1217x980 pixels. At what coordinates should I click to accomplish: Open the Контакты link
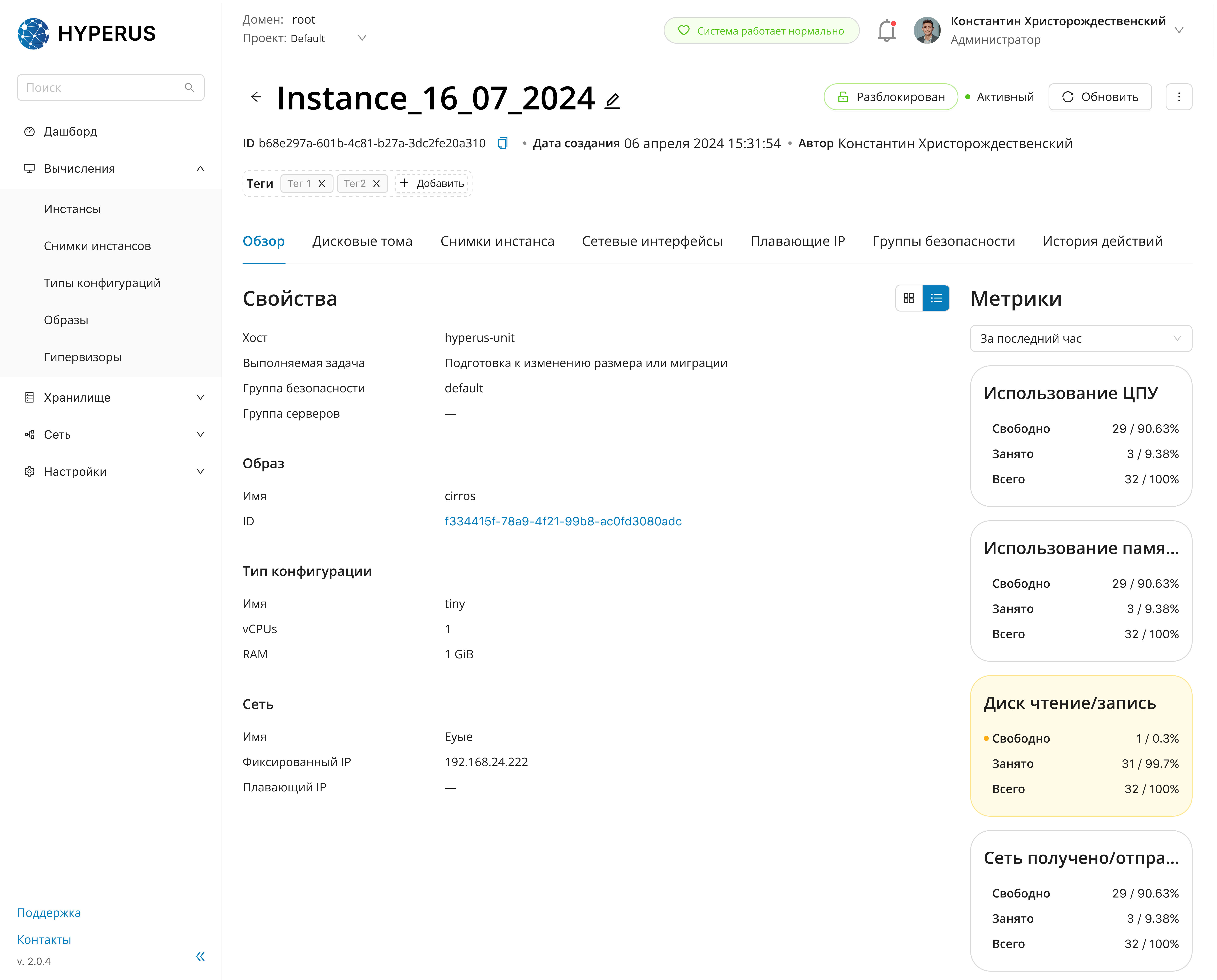[x=44, y=940]
